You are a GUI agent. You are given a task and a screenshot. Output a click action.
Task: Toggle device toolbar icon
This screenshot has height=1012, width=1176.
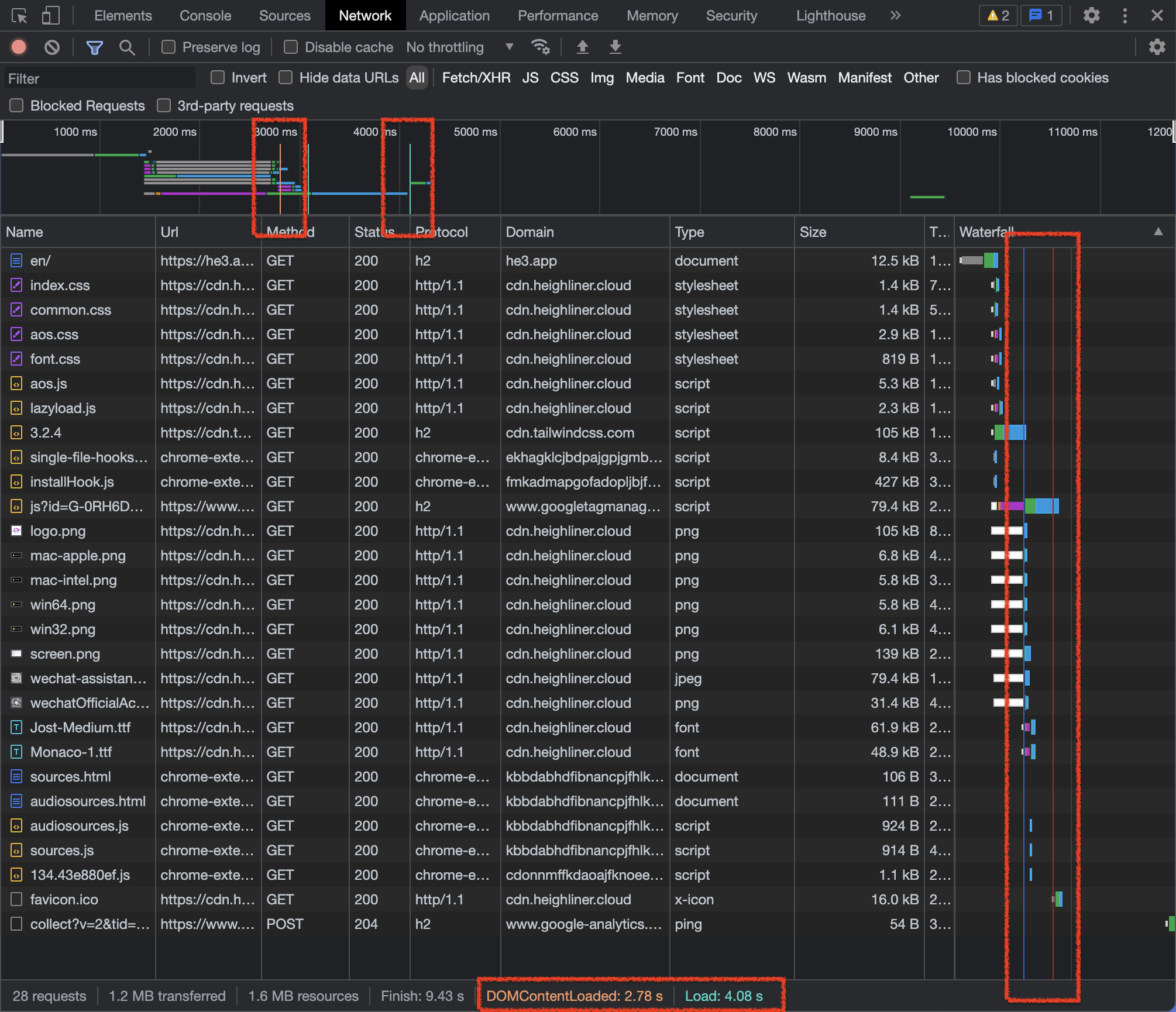[50, 16]
